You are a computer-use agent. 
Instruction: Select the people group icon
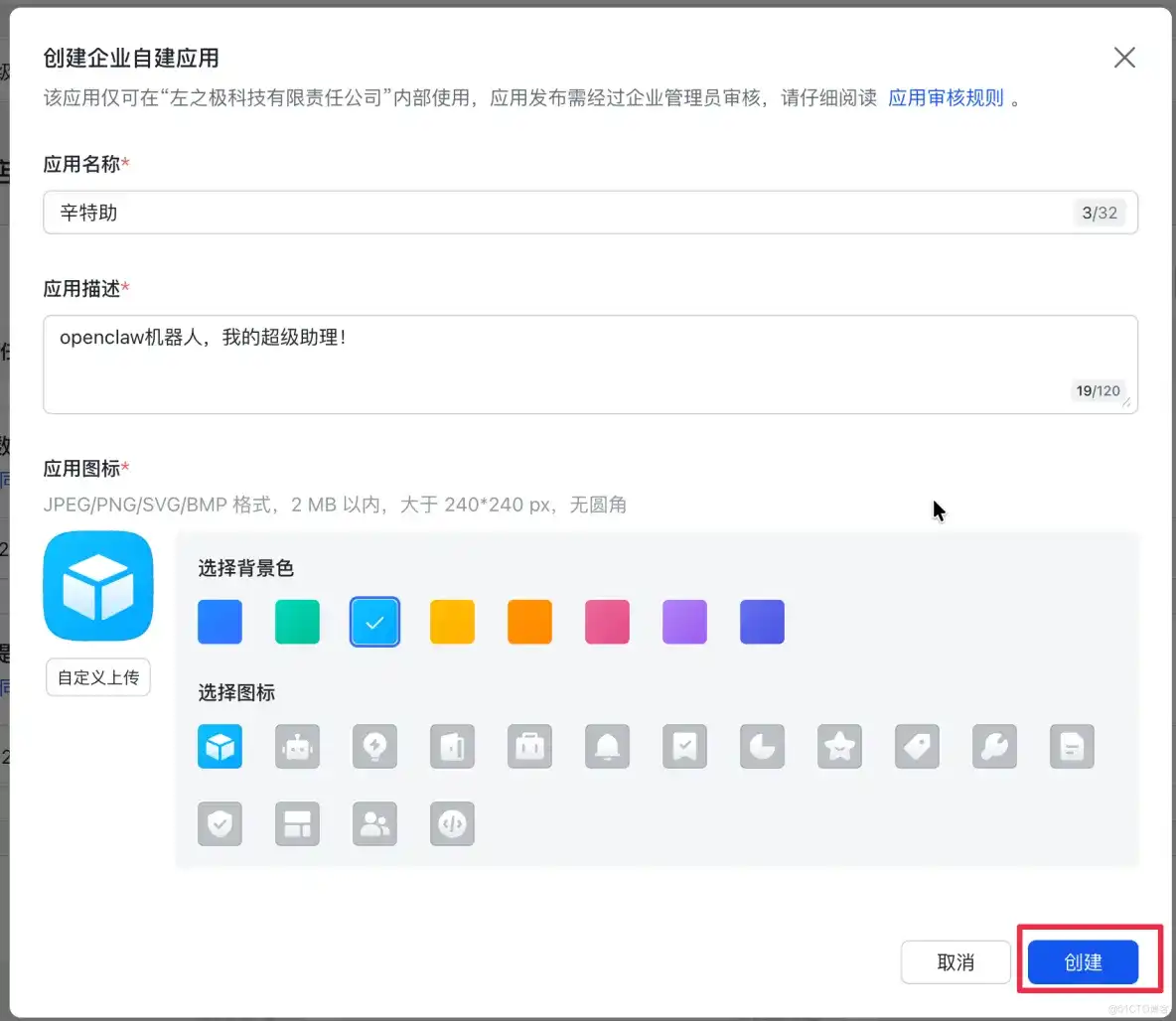(x=374, y=823)
